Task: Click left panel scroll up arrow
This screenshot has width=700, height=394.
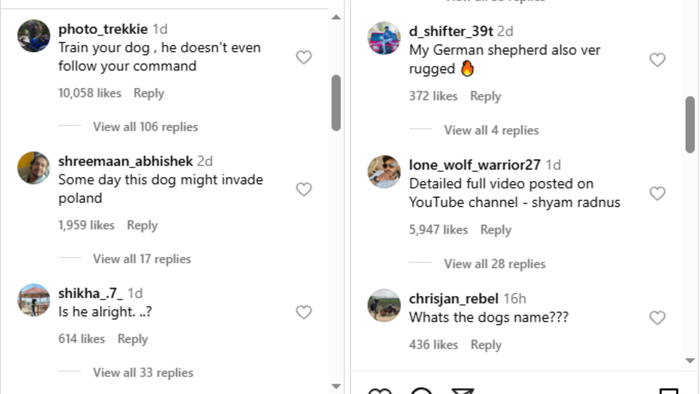Action: pos(336,17)
